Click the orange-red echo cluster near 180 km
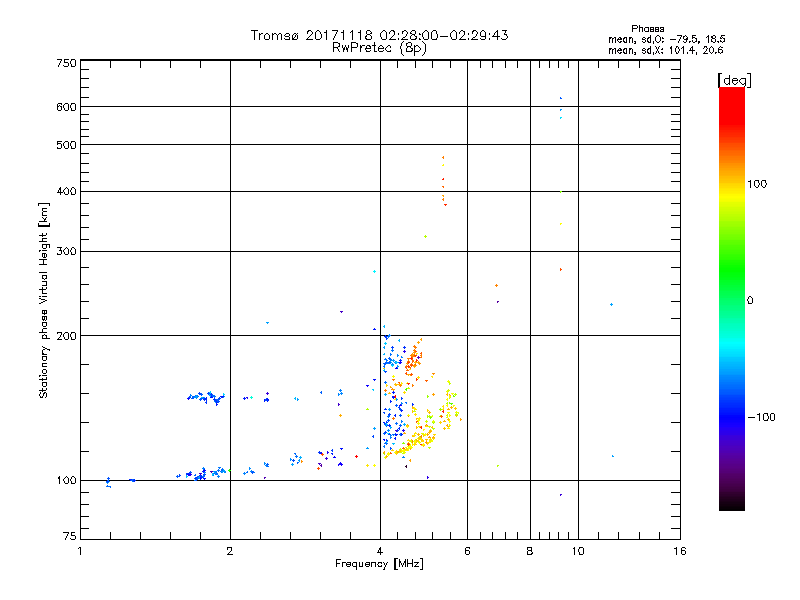The height and width of the screenshot is (600, 800). [x=413, y=359]
